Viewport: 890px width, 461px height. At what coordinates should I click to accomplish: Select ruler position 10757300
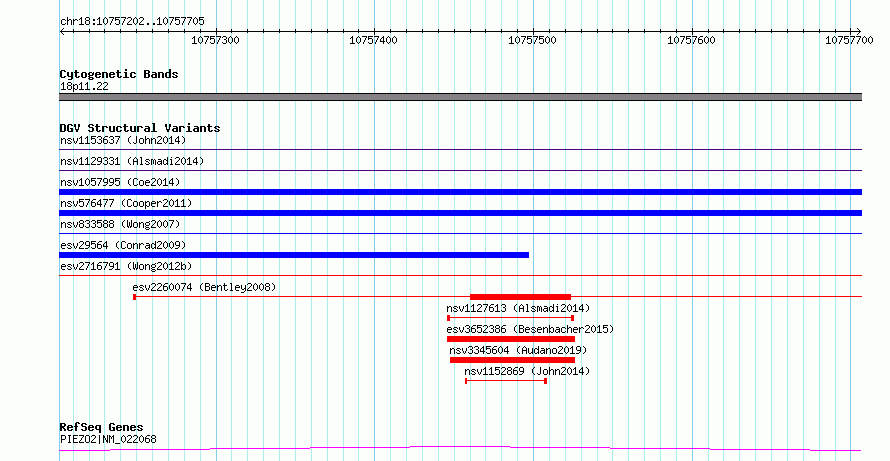pyautogui.click(x=215, y=40)
